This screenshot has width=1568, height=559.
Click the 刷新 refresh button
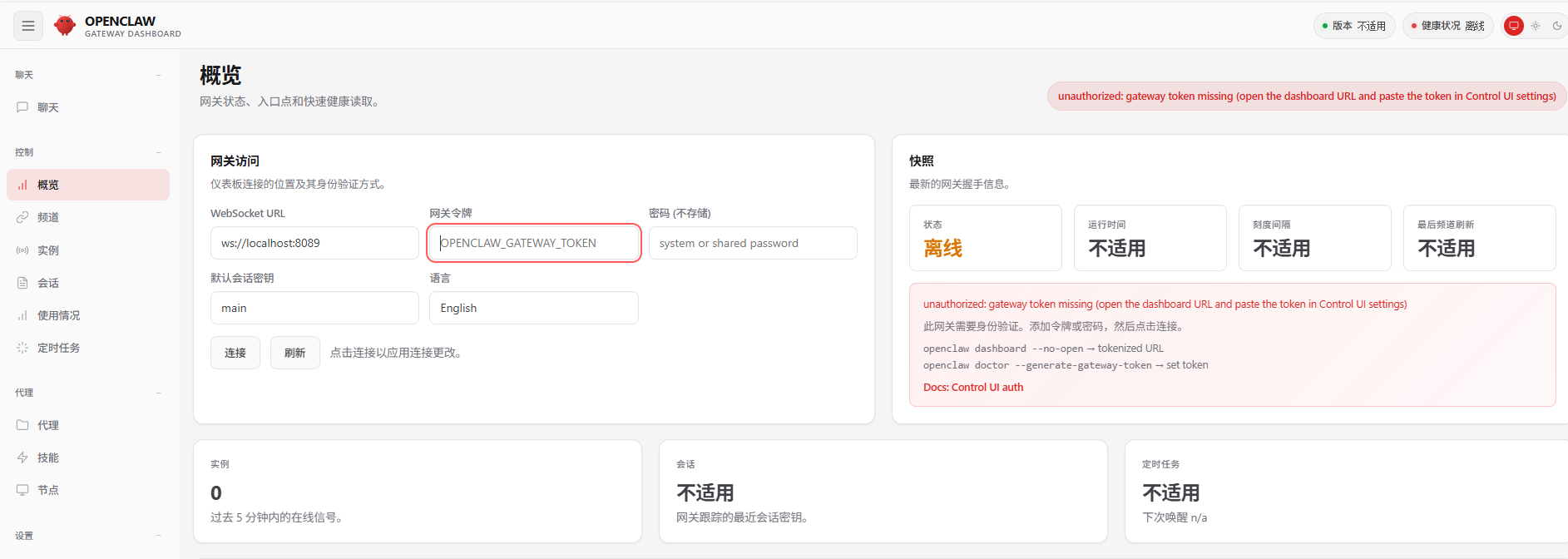[x=295, y=353]
